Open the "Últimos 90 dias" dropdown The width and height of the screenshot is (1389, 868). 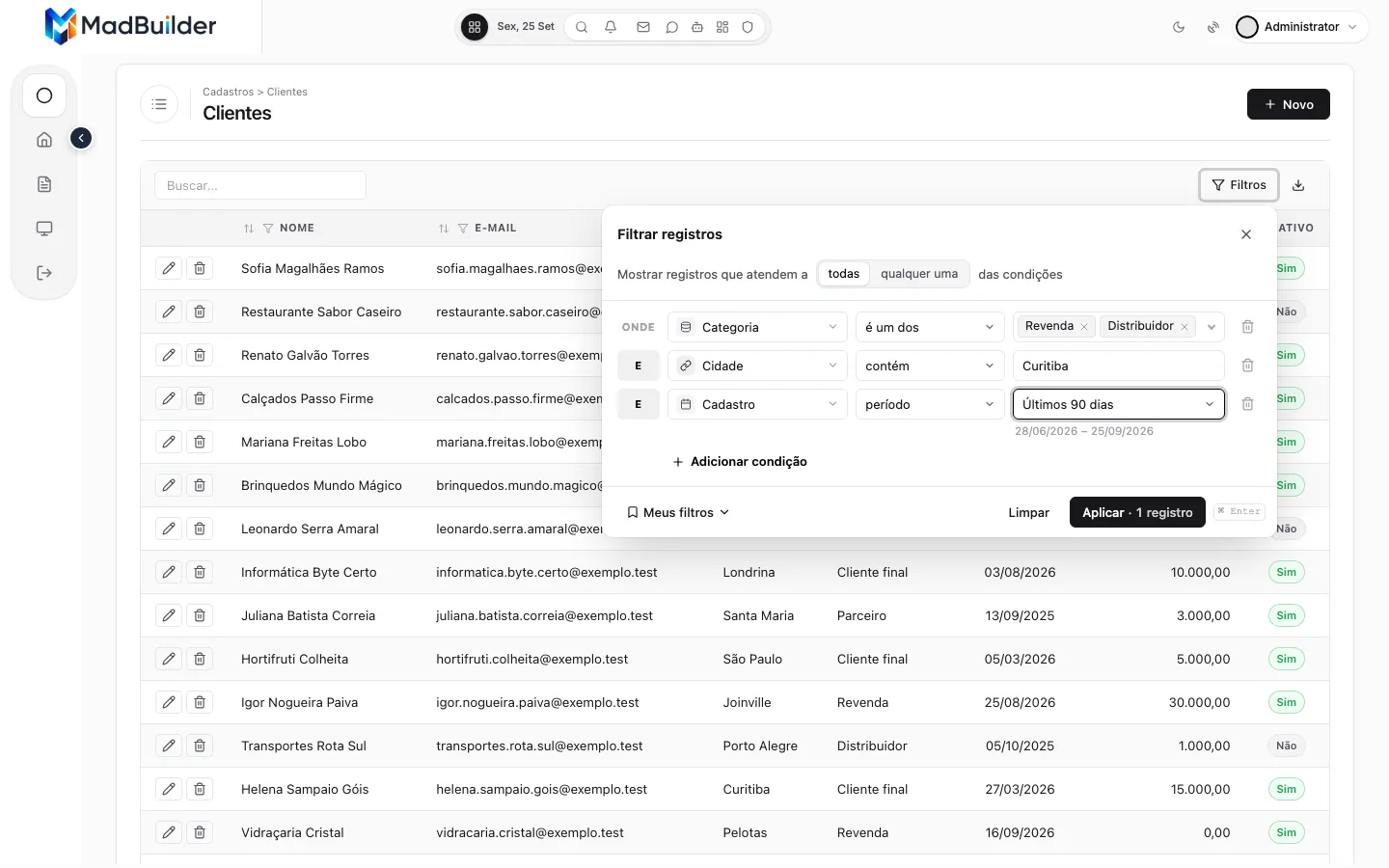click(1119, 404)
